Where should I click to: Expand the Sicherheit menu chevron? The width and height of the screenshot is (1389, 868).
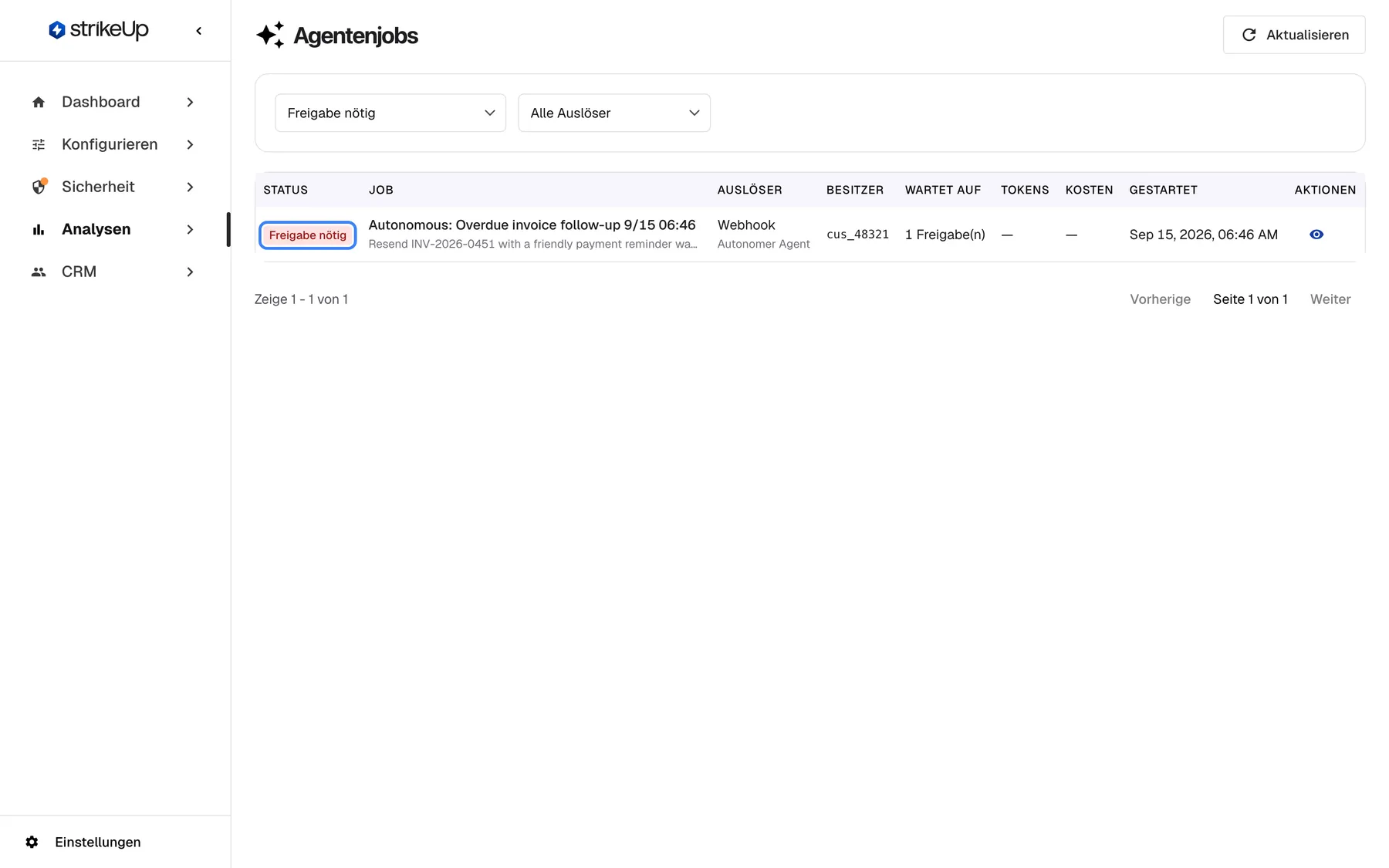(190, 187)
